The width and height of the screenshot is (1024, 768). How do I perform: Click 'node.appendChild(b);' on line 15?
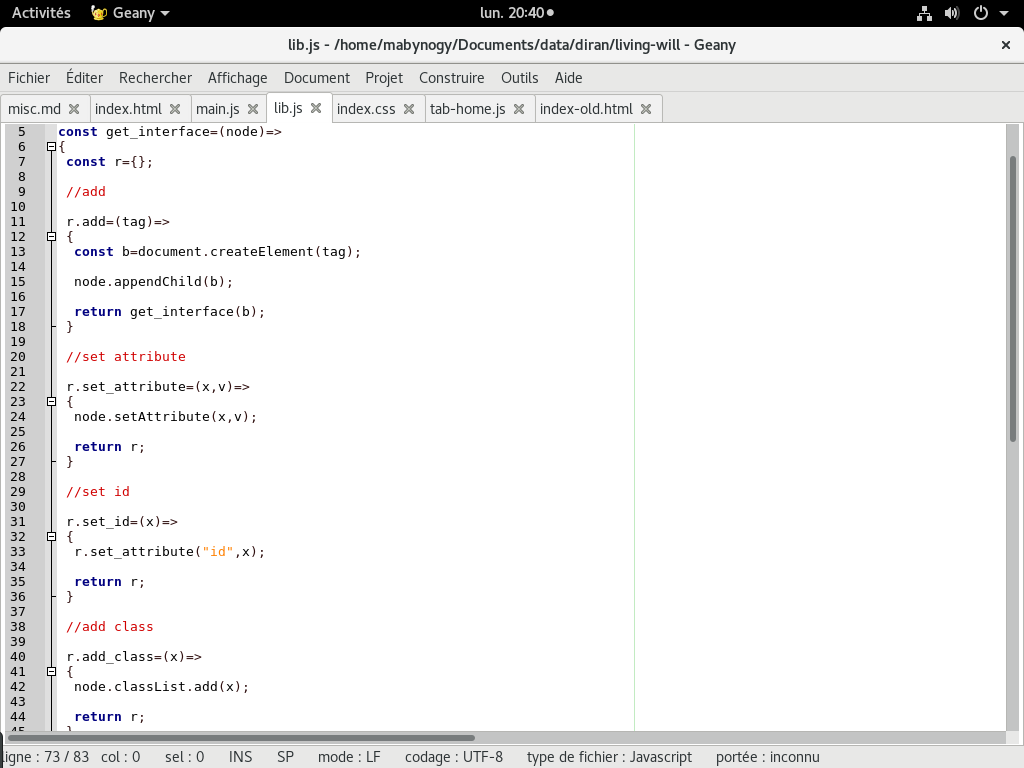click(153, 282)
